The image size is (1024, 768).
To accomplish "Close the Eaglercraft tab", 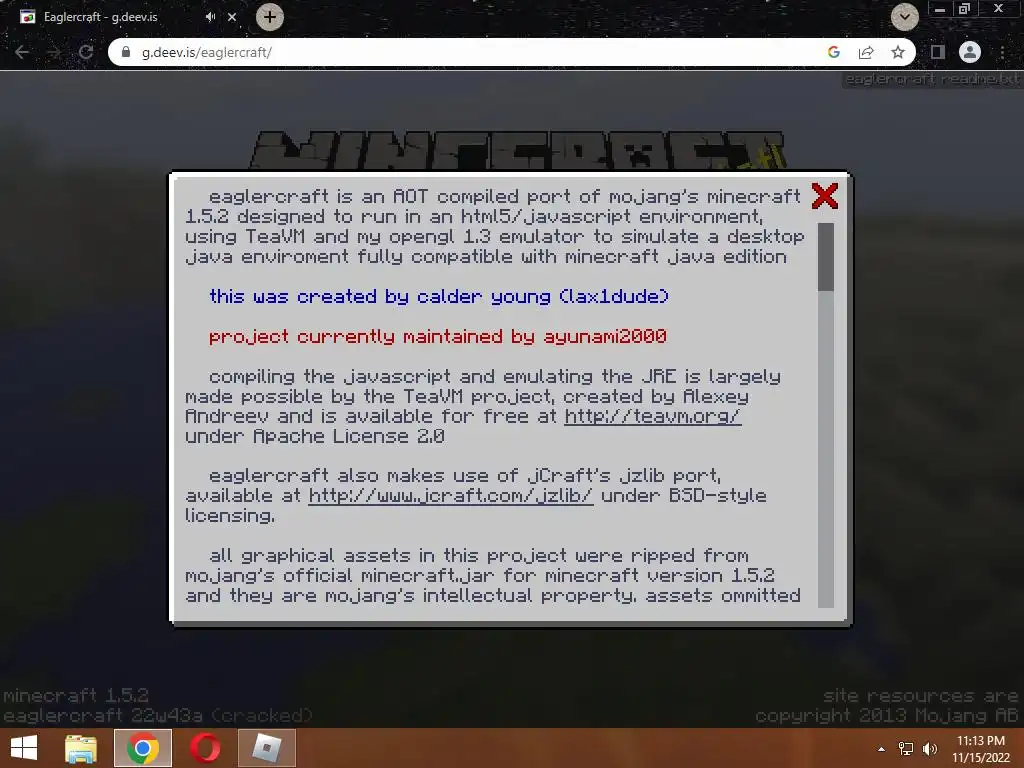I will [x=232, y=17].
